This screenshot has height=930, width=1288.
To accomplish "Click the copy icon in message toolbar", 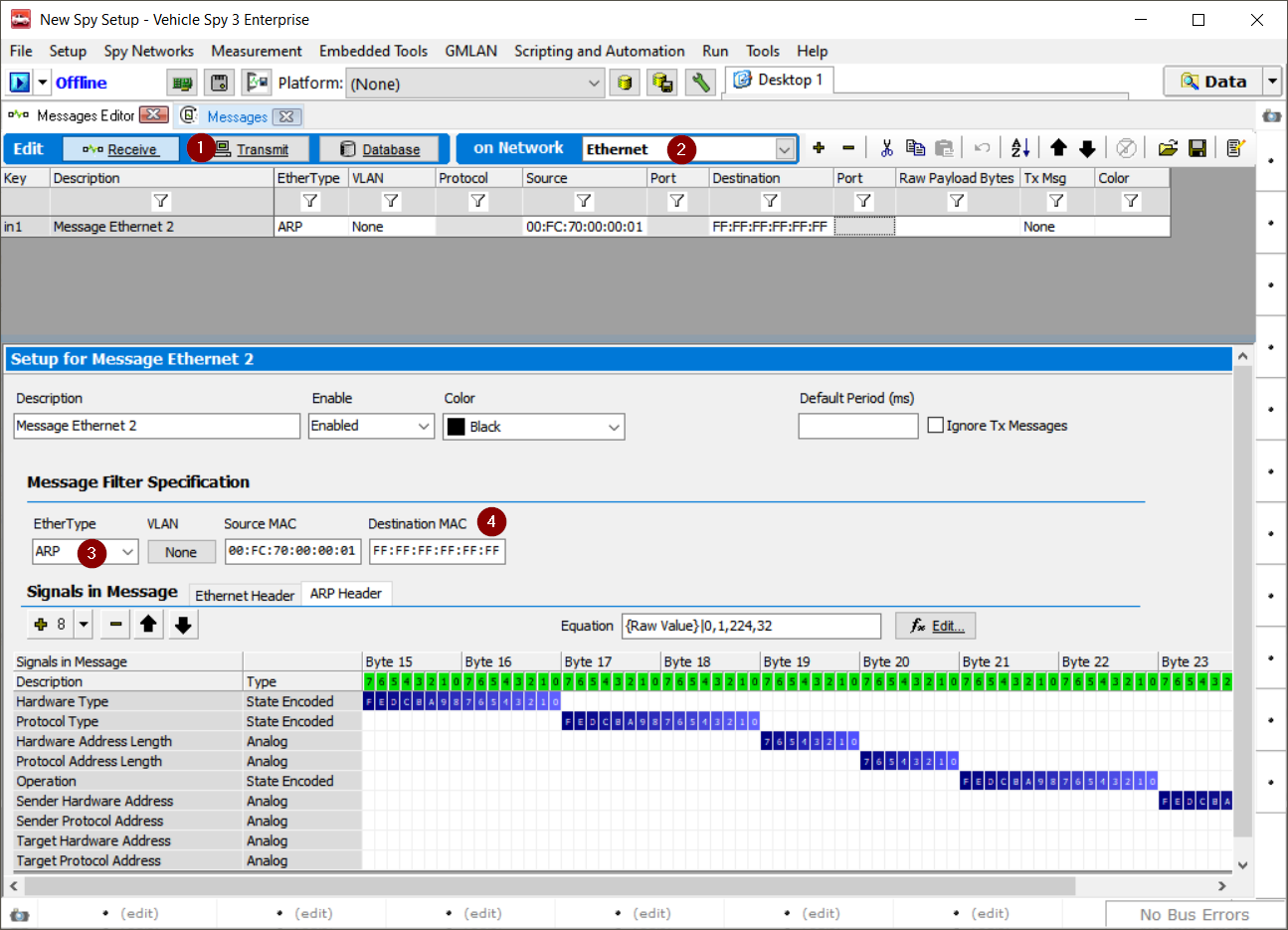I will tap(916, 148).
